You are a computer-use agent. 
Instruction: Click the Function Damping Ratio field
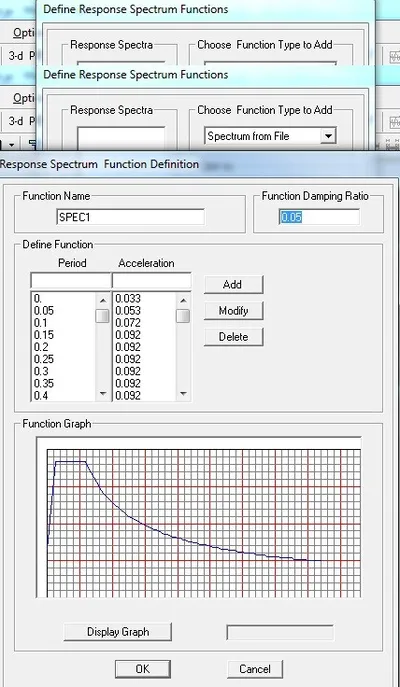[x=319, y=217]
